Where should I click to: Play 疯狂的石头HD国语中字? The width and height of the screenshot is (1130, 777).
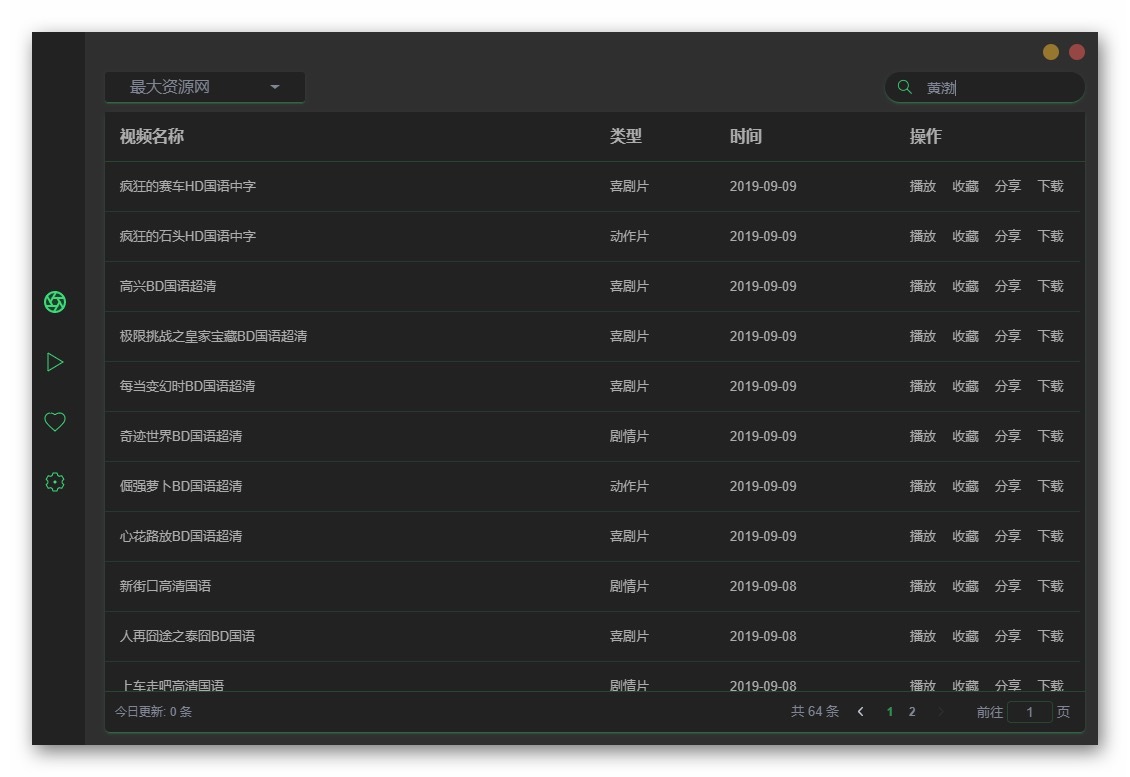point(922,236)
